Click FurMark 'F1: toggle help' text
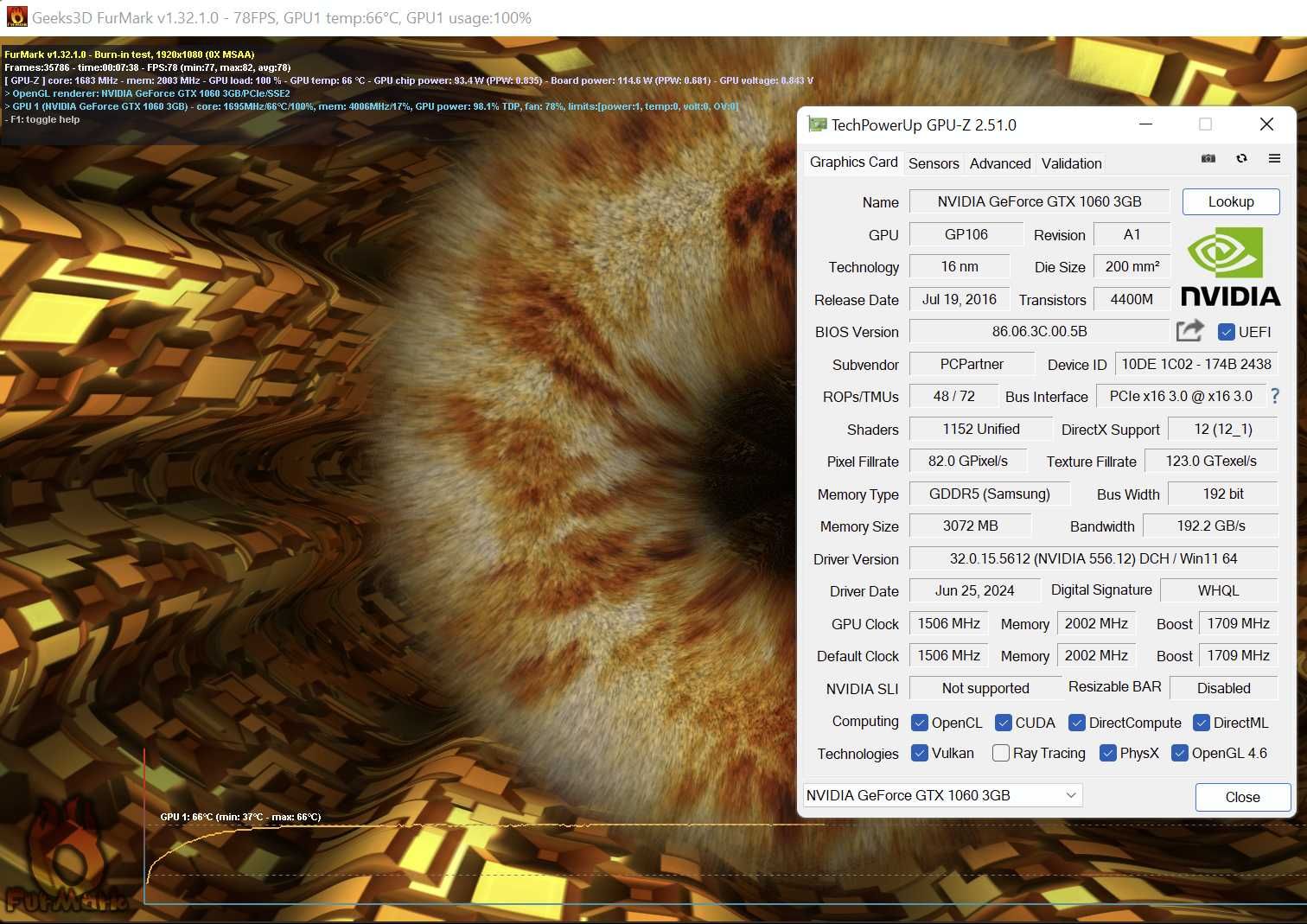The height and width of the screenshot is (924, 1307). pyautogui.click(x=45, y=119)
